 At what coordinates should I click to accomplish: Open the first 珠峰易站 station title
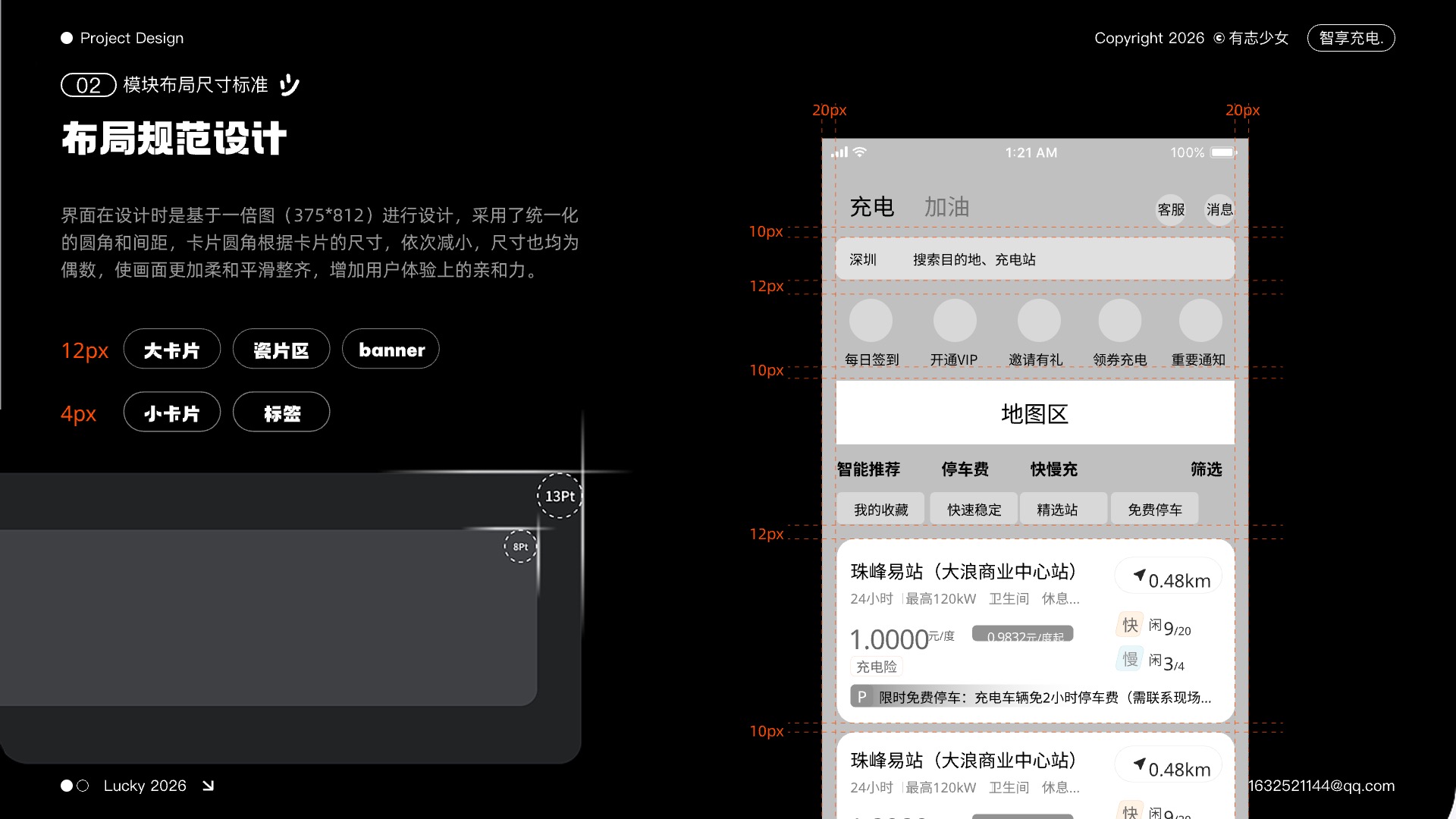[x=964, y=571]
